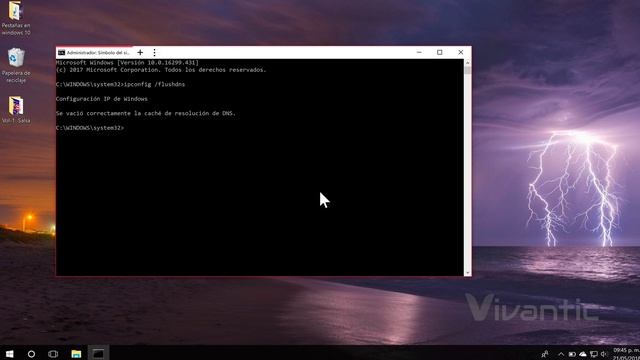Screen dimensions: 640x360
Task: Click the 'ipconfig /flushdns' command text
Action: coord(154,84)
